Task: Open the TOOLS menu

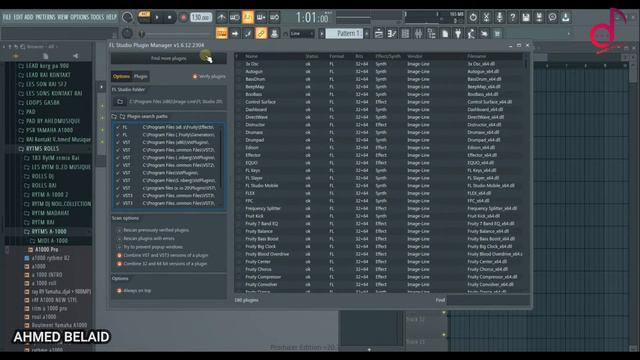Action: [x=97, y=17]
